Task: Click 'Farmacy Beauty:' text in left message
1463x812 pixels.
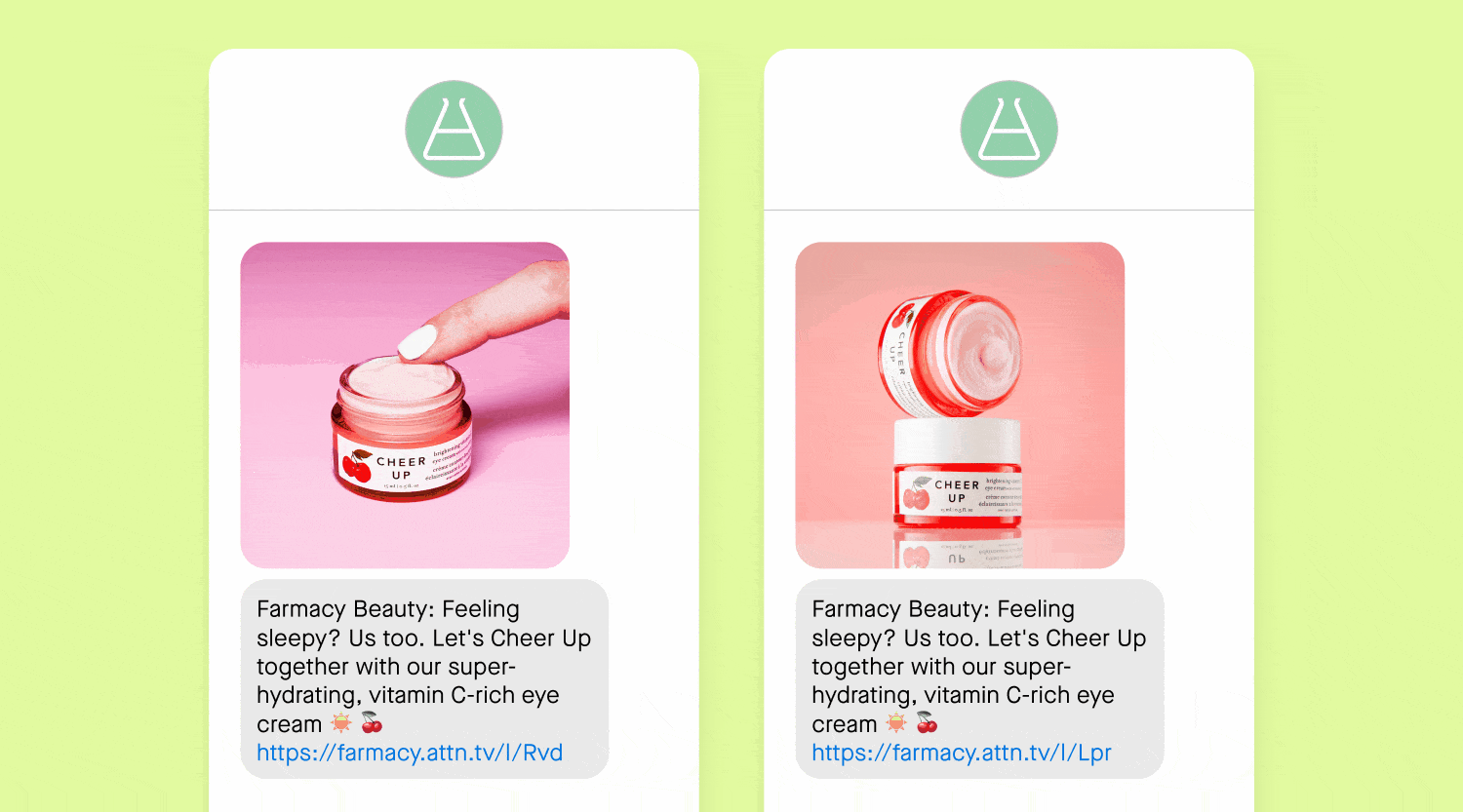Action: coord(345,609)
